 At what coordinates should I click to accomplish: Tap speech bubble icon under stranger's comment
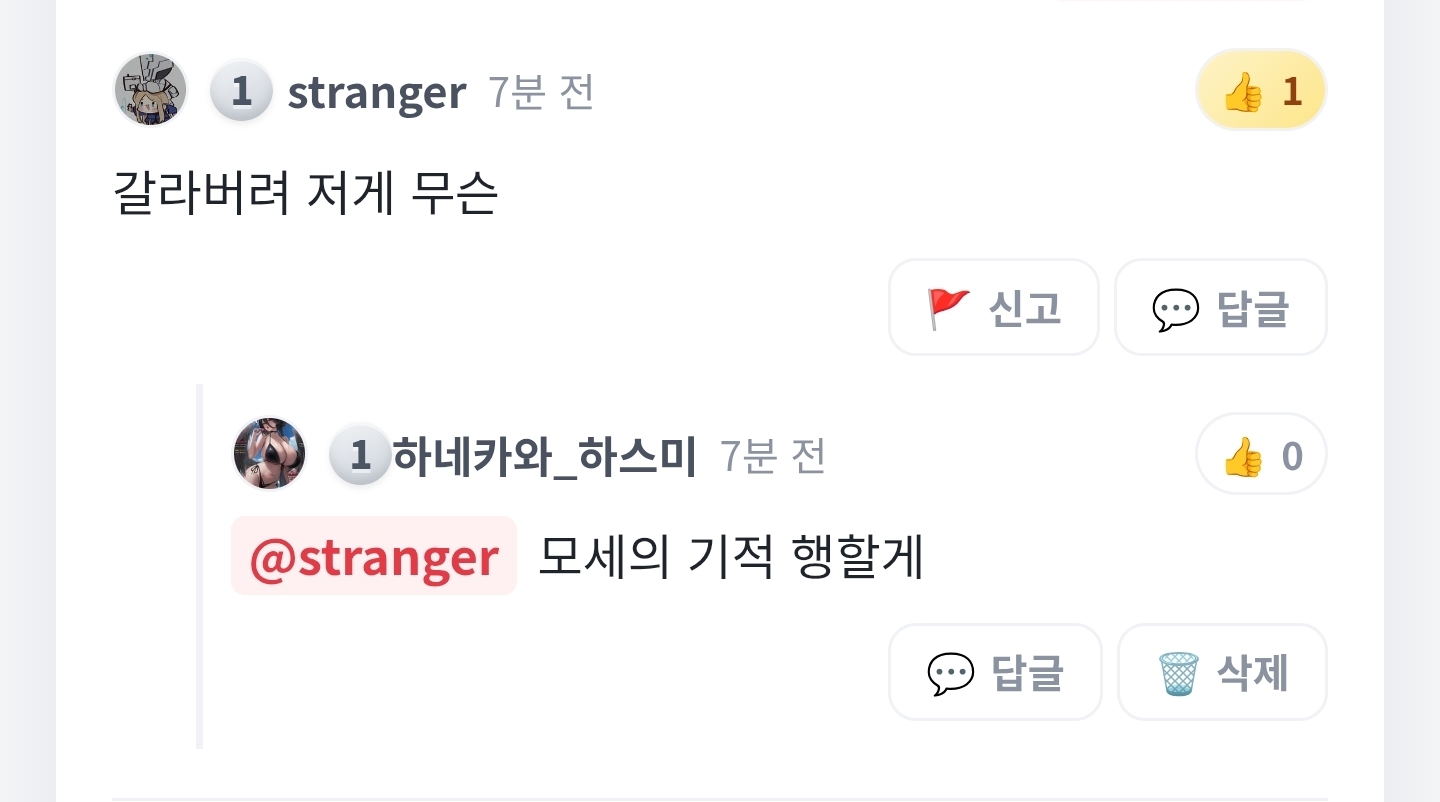tap(1176, 308)
